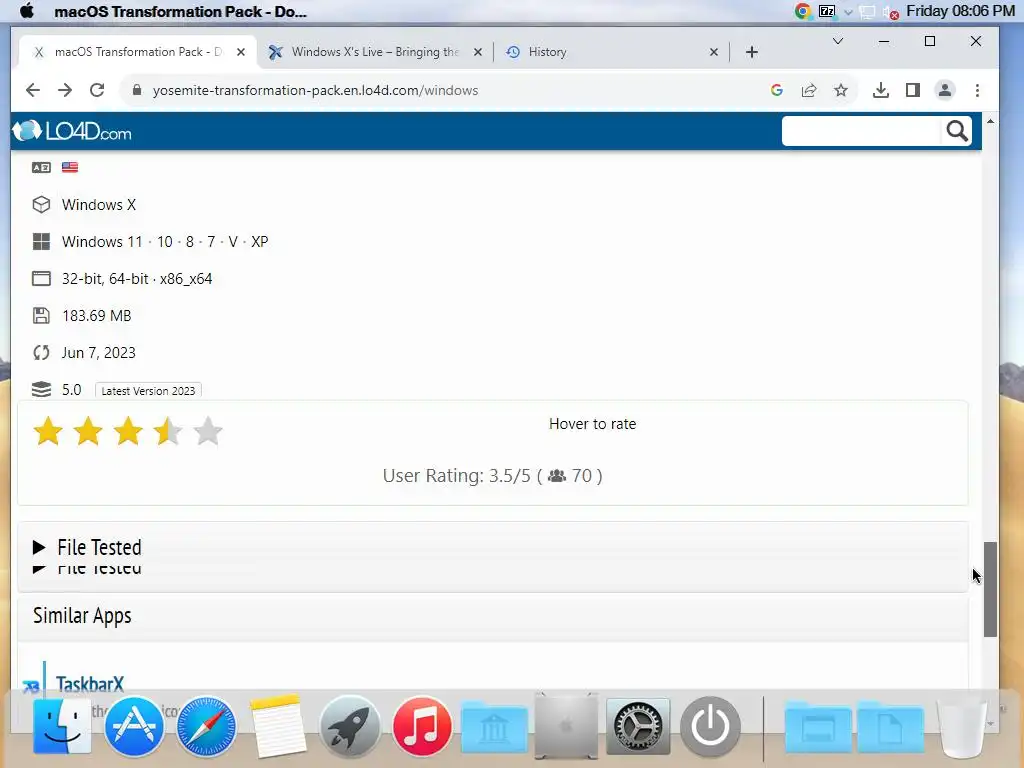Toggle the browser side panel icon

tap(912, 90)
